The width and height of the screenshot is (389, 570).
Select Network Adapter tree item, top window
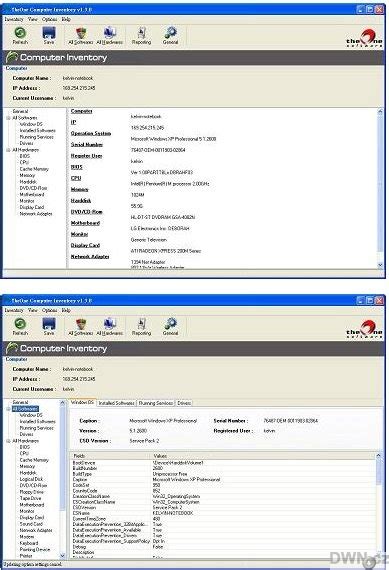coord(36,214)
